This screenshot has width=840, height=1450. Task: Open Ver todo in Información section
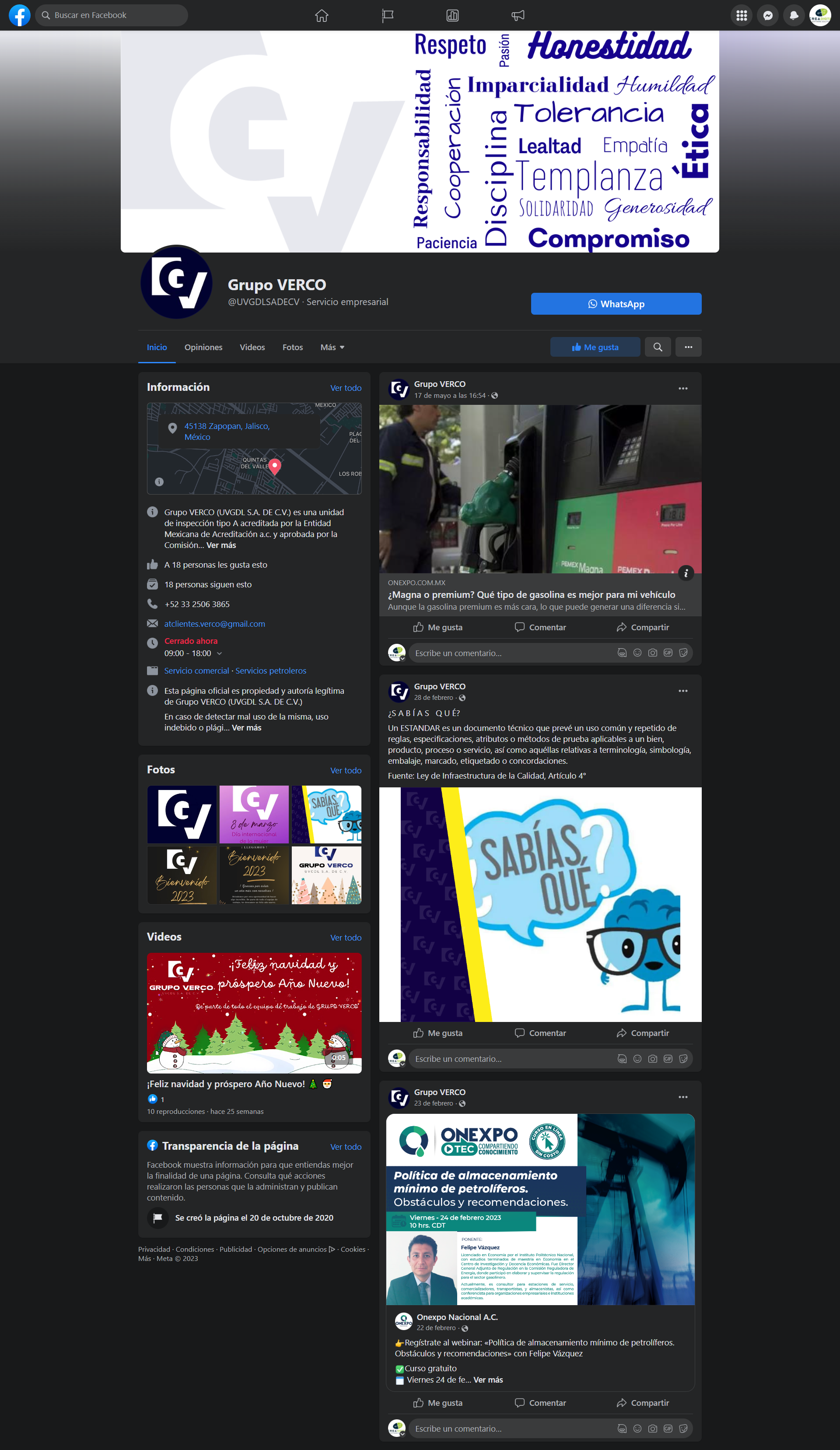click(x=346, y=388)
